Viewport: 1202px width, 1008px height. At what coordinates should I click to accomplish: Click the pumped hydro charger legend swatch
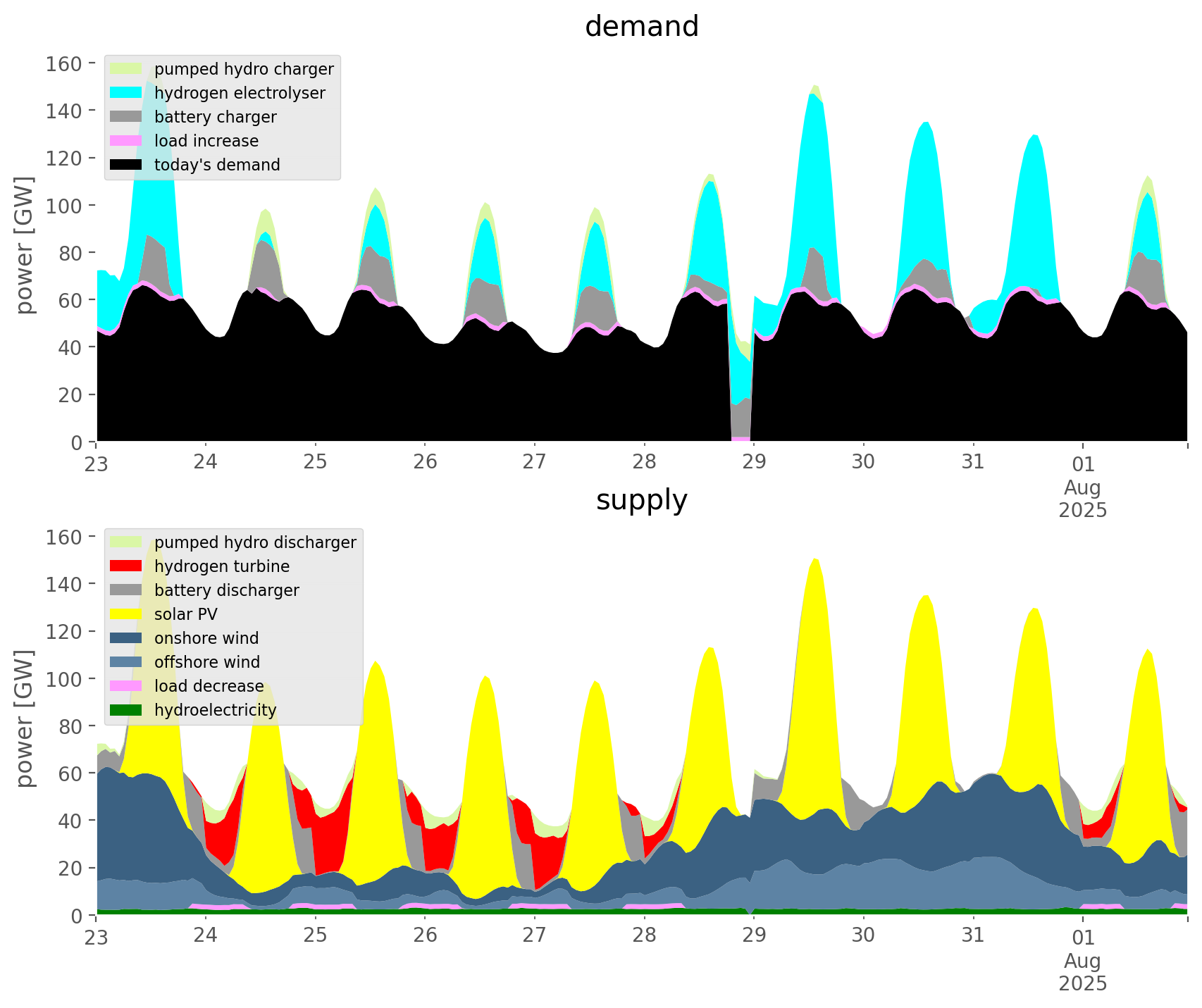pyautogui.click(x=126, y=69)
